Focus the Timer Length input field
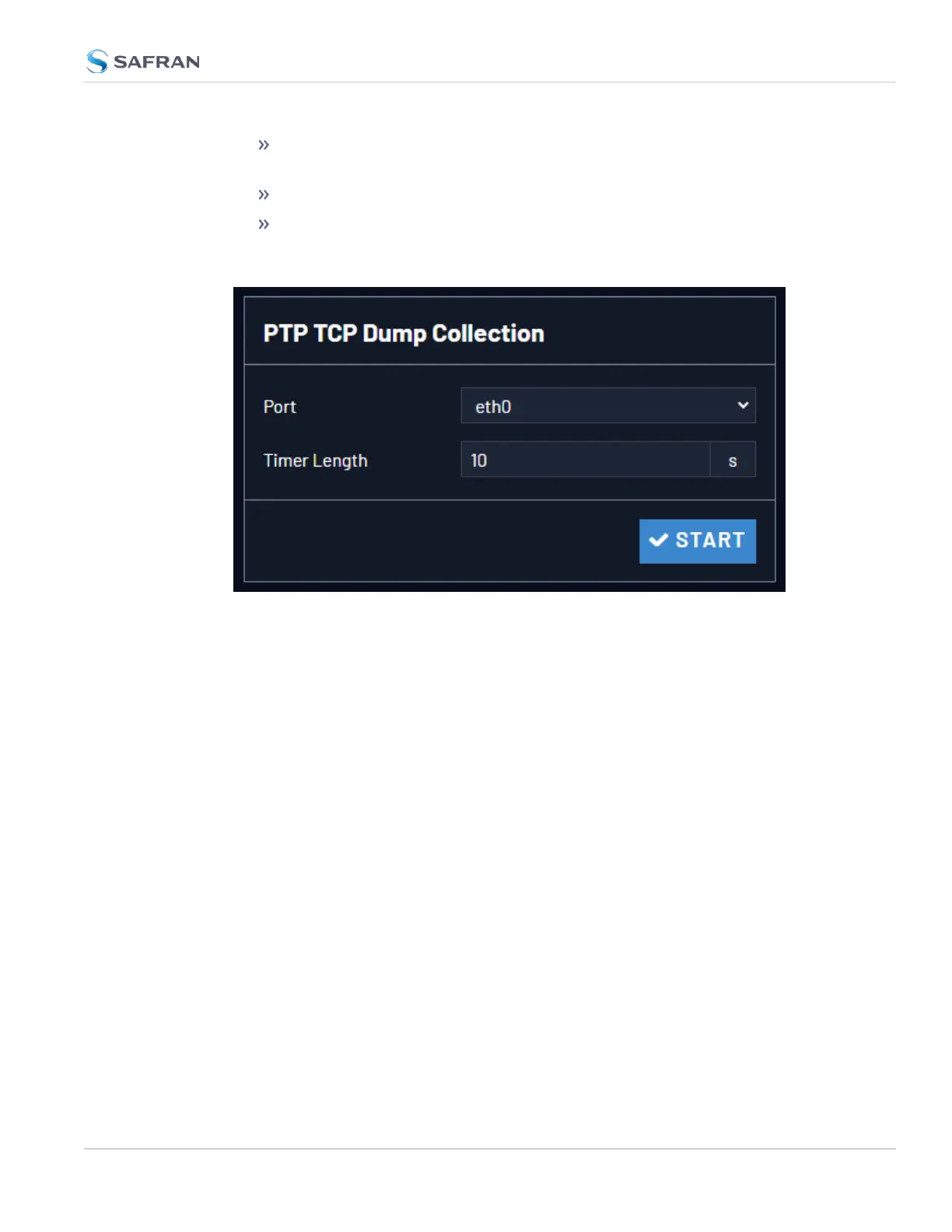Viewport: 952px width, 1232px height. click(x=585, y=460)
